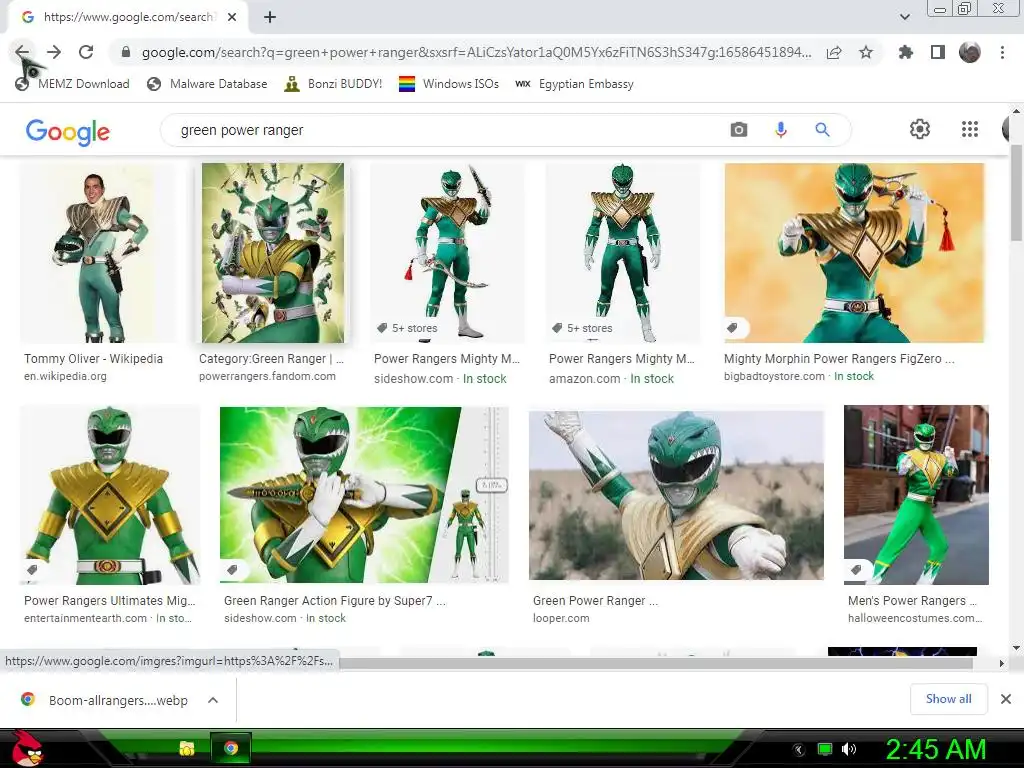Open Men's Power Rangers costume image

click(x=916, y=494)
